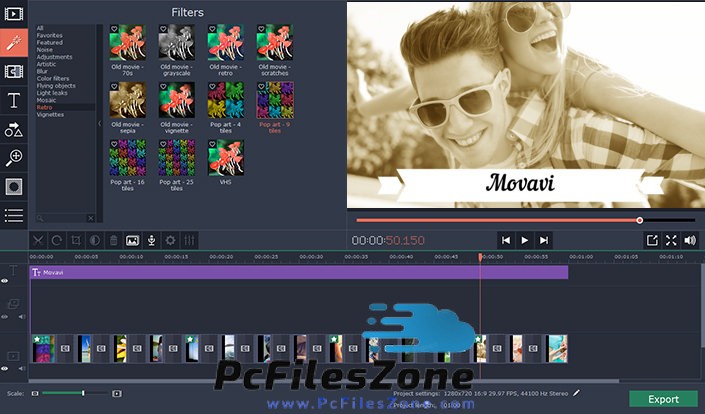The height and width of the screenshot is (414, 705).
Task: Open the more tools list icon
Action: point(14,215)
